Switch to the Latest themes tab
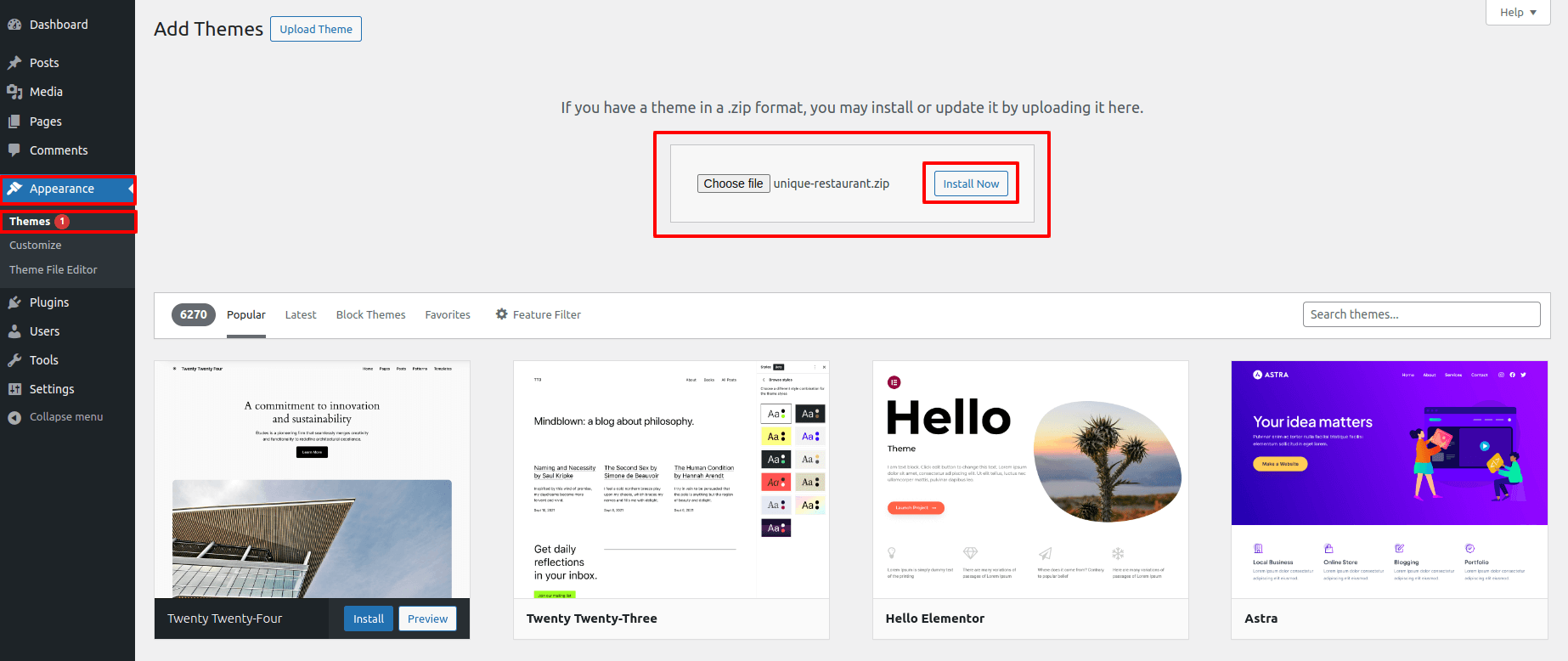Image resolution: width=1568 pixels, height=661 pixels. [x=301, y=314]
